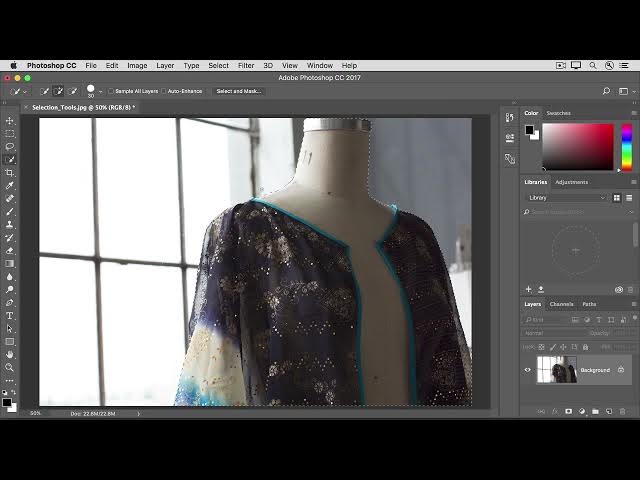Screen dimensions: 640x480
Task: Pick the Eyedropper tool
Action: 10,186
